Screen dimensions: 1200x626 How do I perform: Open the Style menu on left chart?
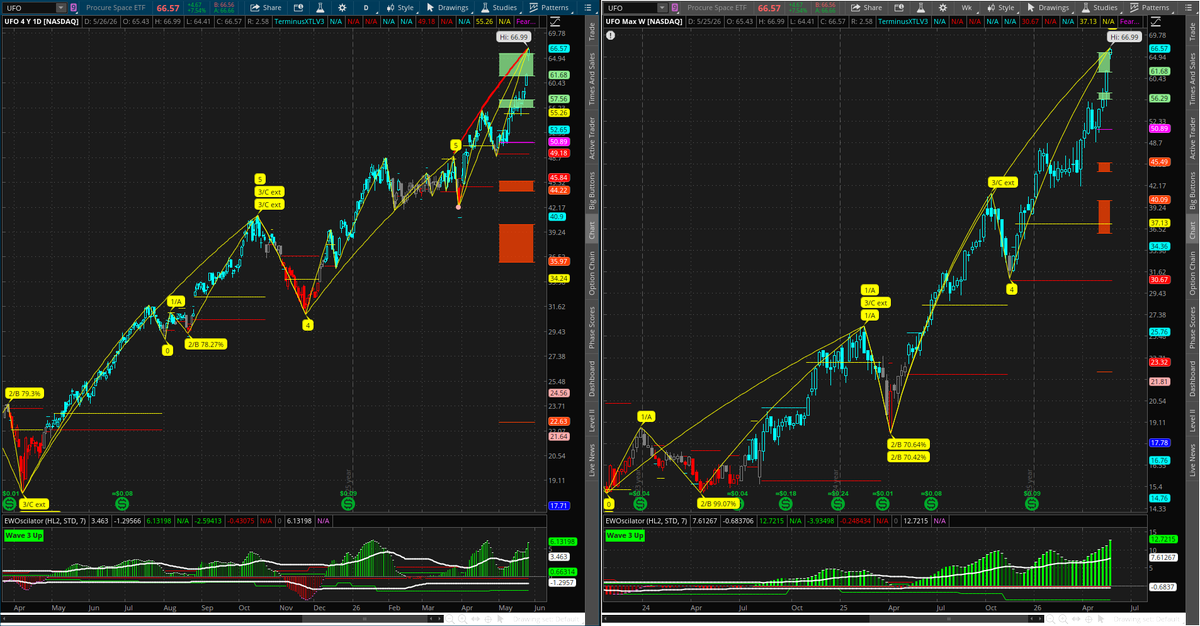400,8
